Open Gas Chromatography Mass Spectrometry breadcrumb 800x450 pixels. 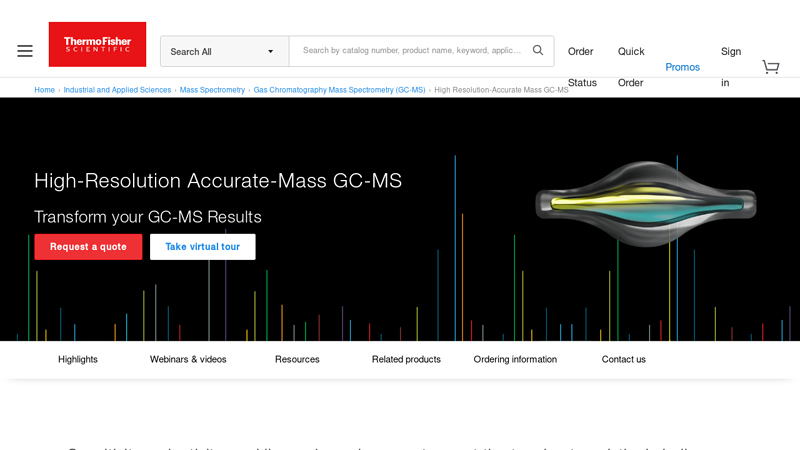coord(339,90)
